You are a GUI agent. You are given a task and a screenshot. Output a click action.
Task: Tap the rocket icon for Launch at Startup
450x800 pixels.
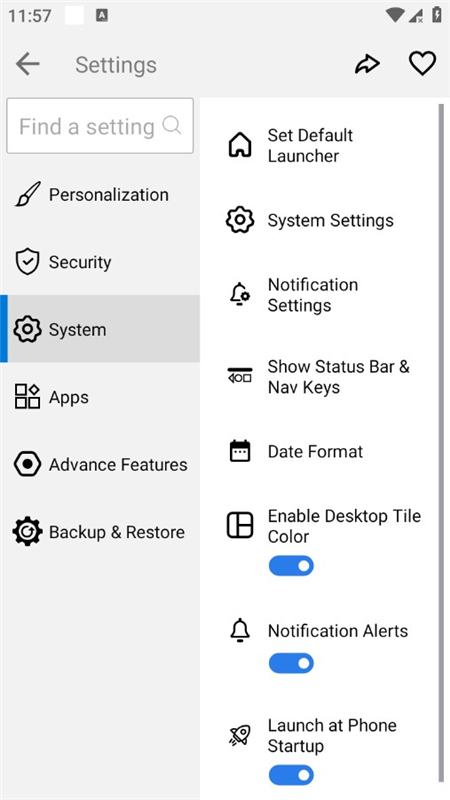(x=239, y=735)
